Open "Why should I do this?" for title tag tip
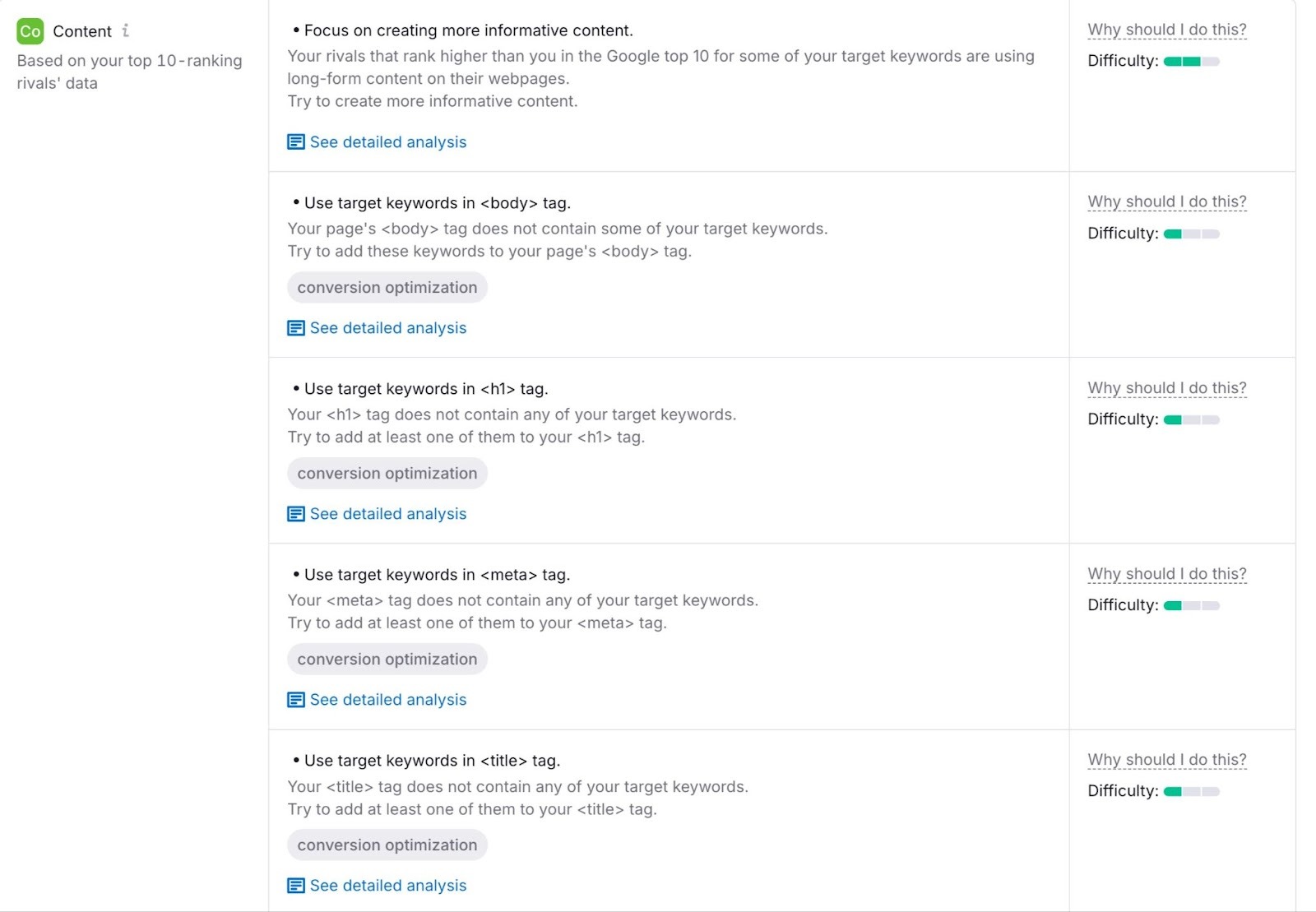Viewport: 1316px width, 912px height. coord(1166,759)
